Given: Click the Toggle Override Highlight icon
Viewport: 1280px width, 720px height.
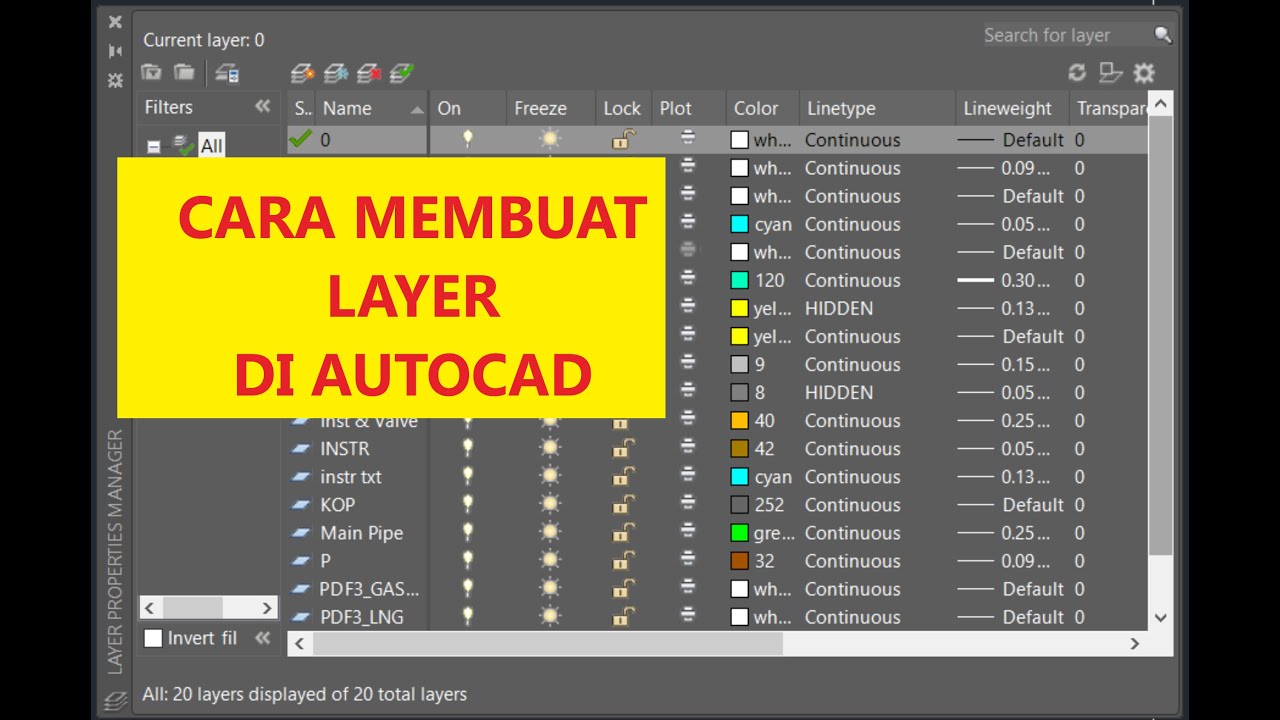Looking at the screenshot, I should pyautogui.click(x=1110, y=72).
